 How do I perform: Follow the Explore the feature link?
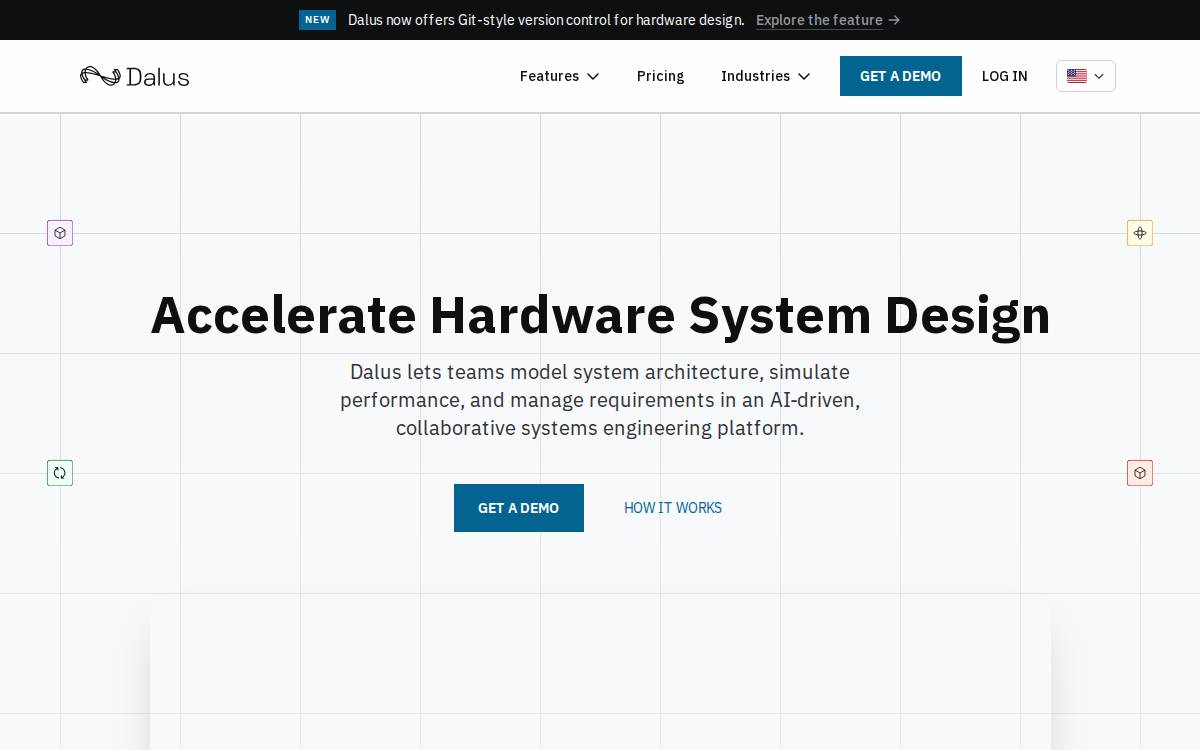coord(819,20)
